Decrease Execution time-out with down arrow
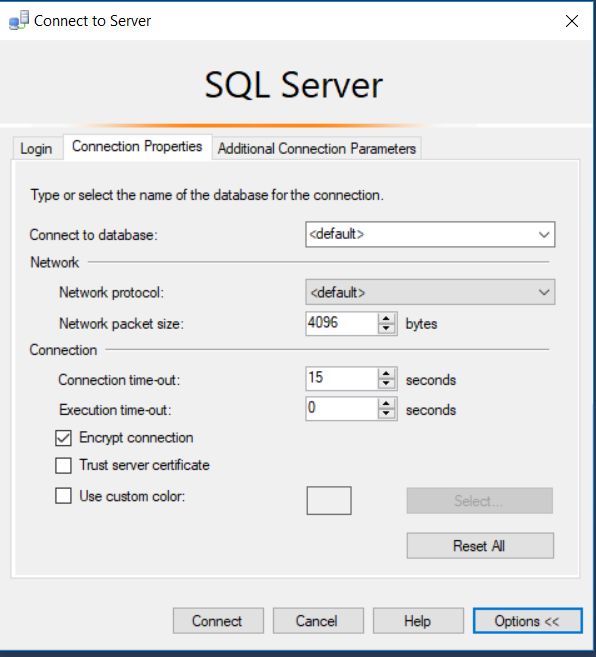596x657 pixels. point(386,414)
